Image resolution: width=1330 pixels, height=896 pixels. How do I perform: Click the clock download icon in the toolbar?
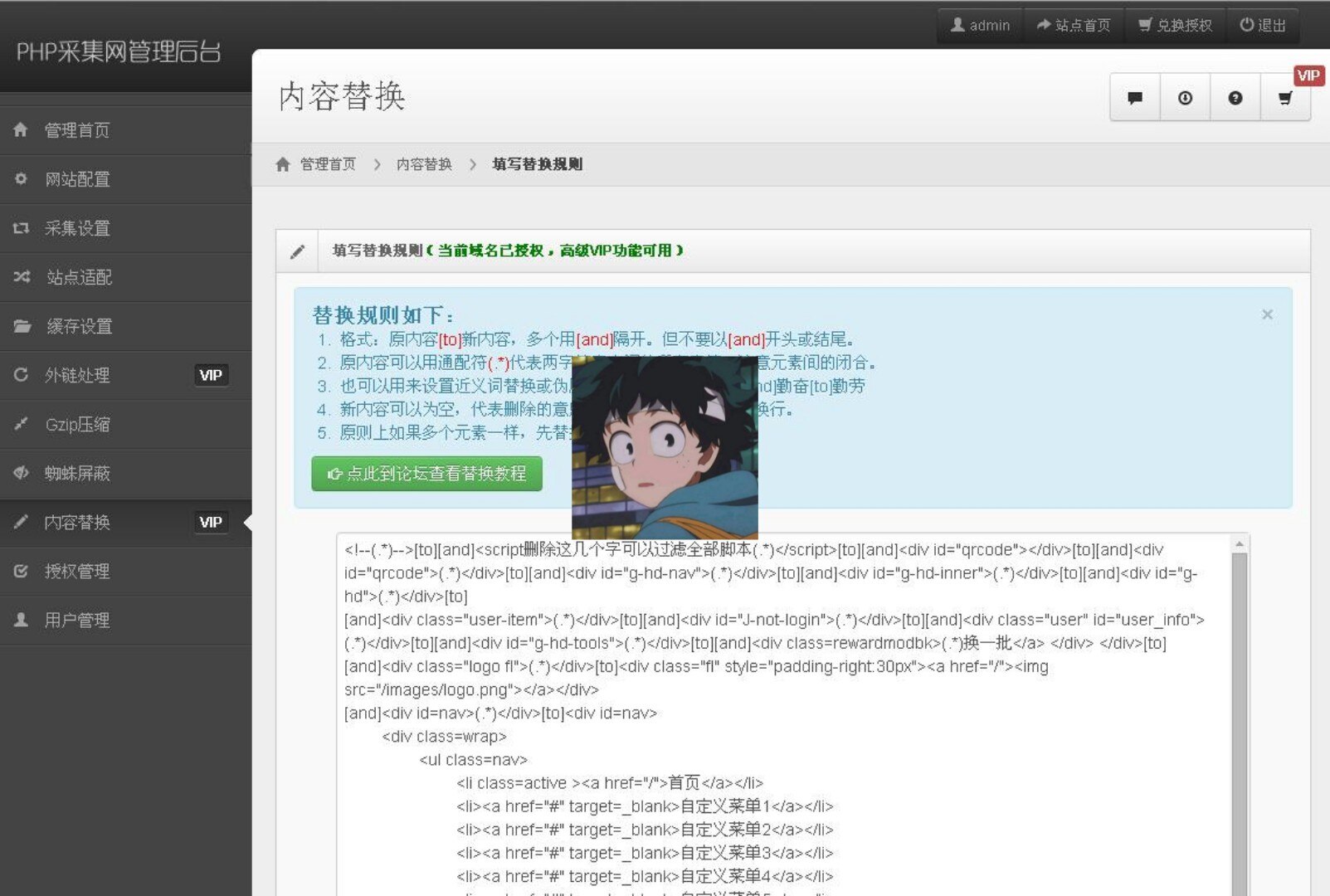coord(1184,97)
